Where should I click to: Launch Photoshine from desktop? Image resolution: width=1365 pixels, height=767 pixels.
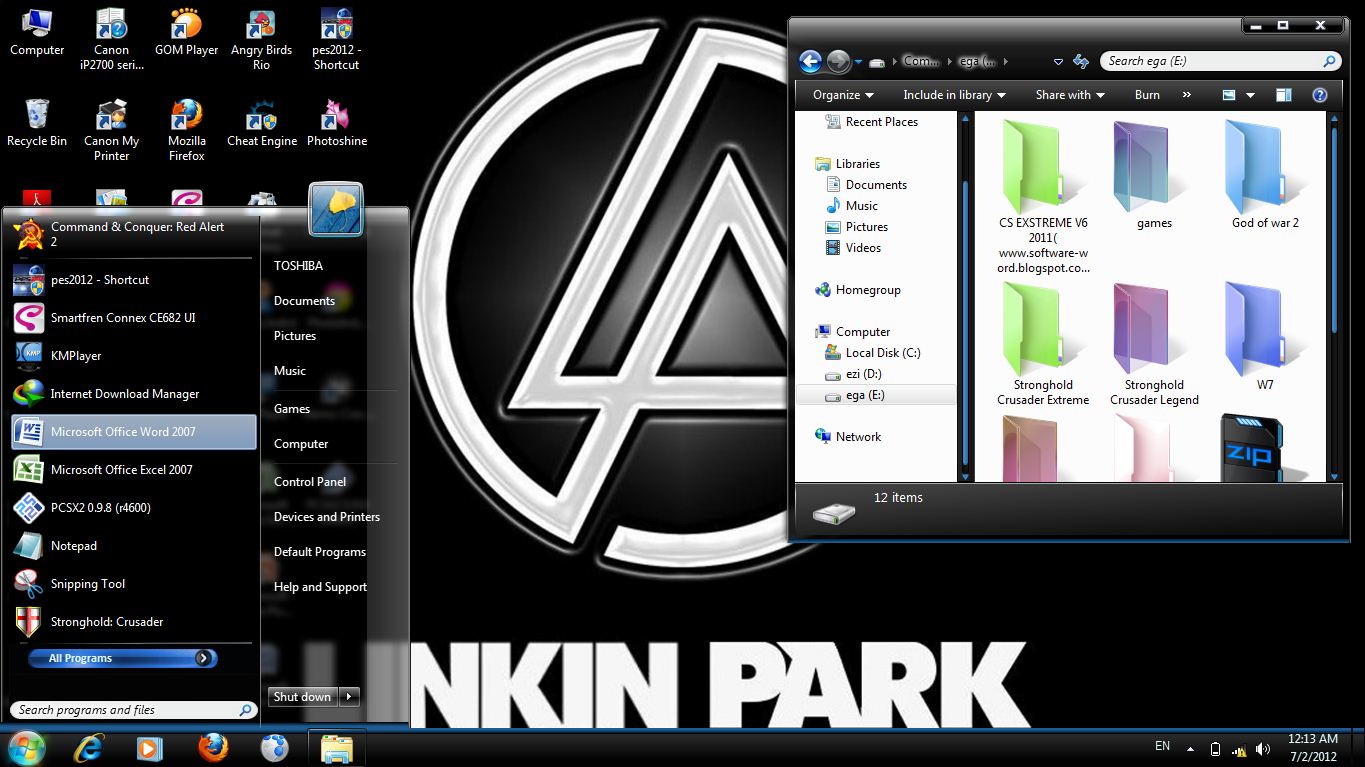tap(336, 123)
